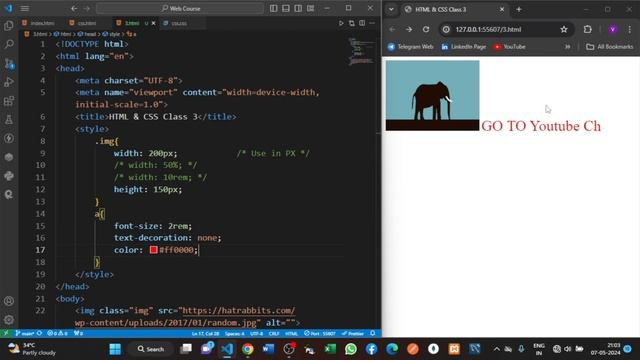Screen dimensions: 640x360
Task: Close the HTML & CSS Class 3 tab
Action: [502, 9]
